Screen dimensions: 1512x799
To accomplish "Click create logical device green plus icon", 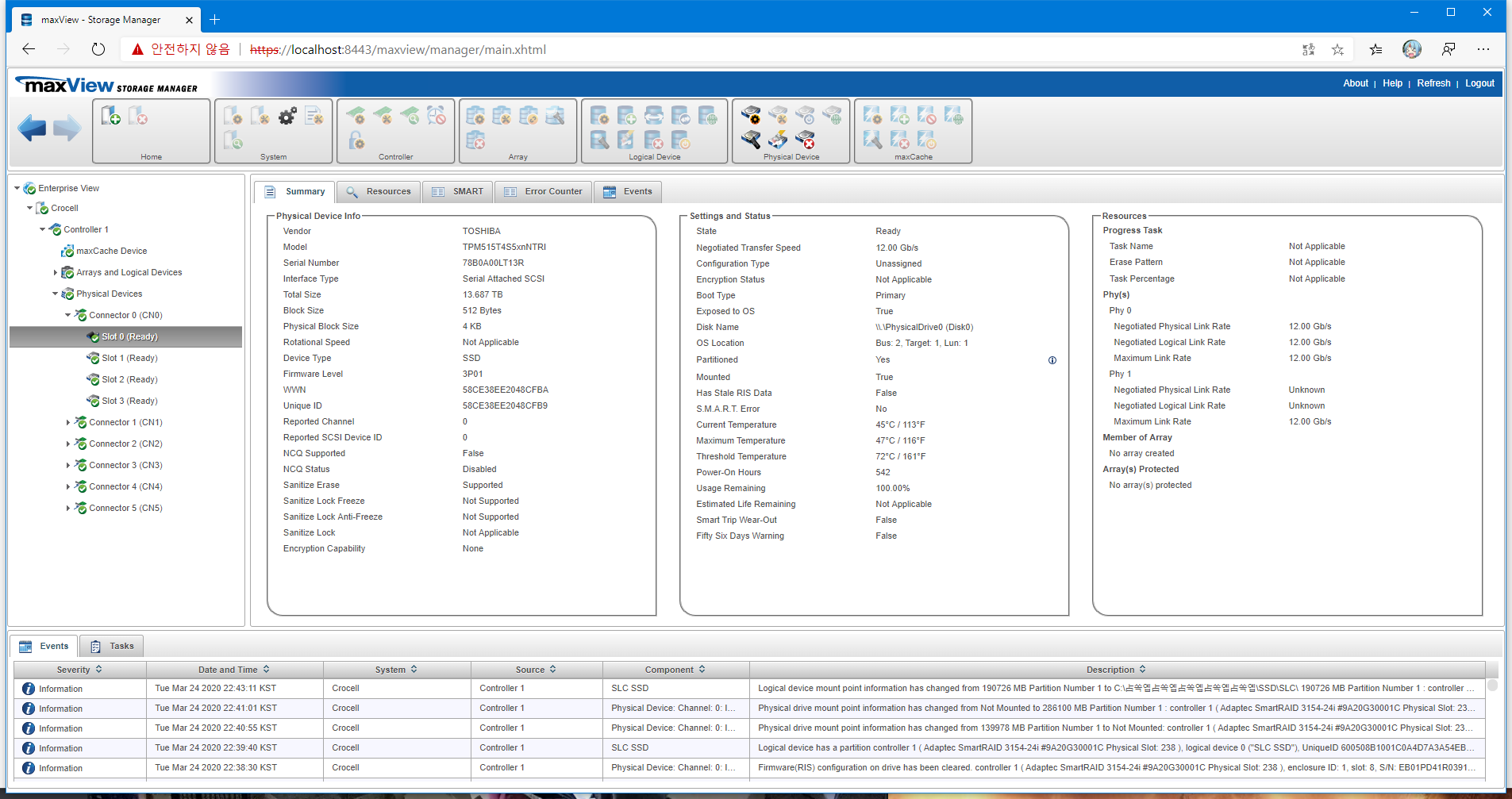I will [x=626, y=116].
